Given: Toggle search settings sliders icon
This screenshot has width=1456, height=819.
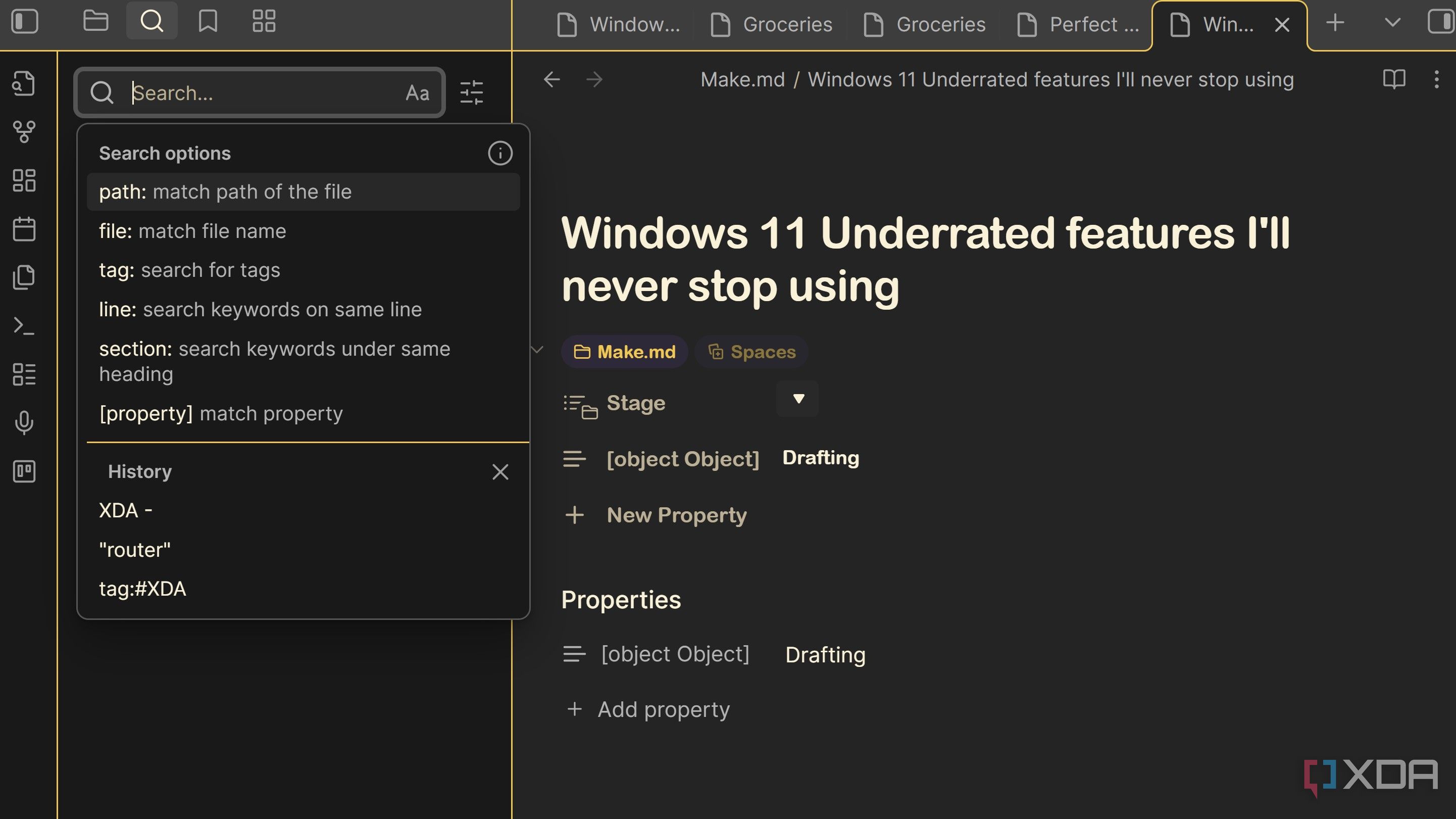Looking at the screenshot, I should tap(471, 93).
